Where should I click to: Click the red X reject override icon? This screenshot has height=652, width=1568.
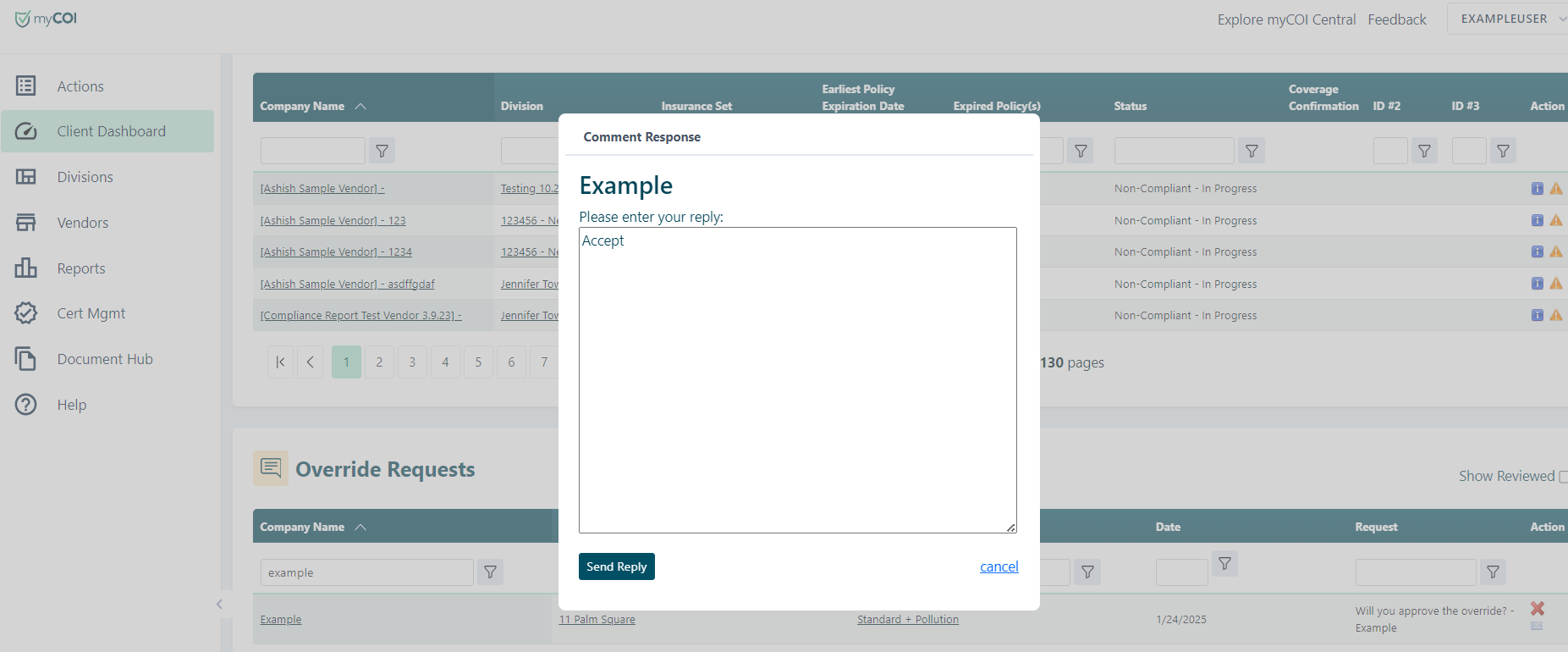point(1538,608)
